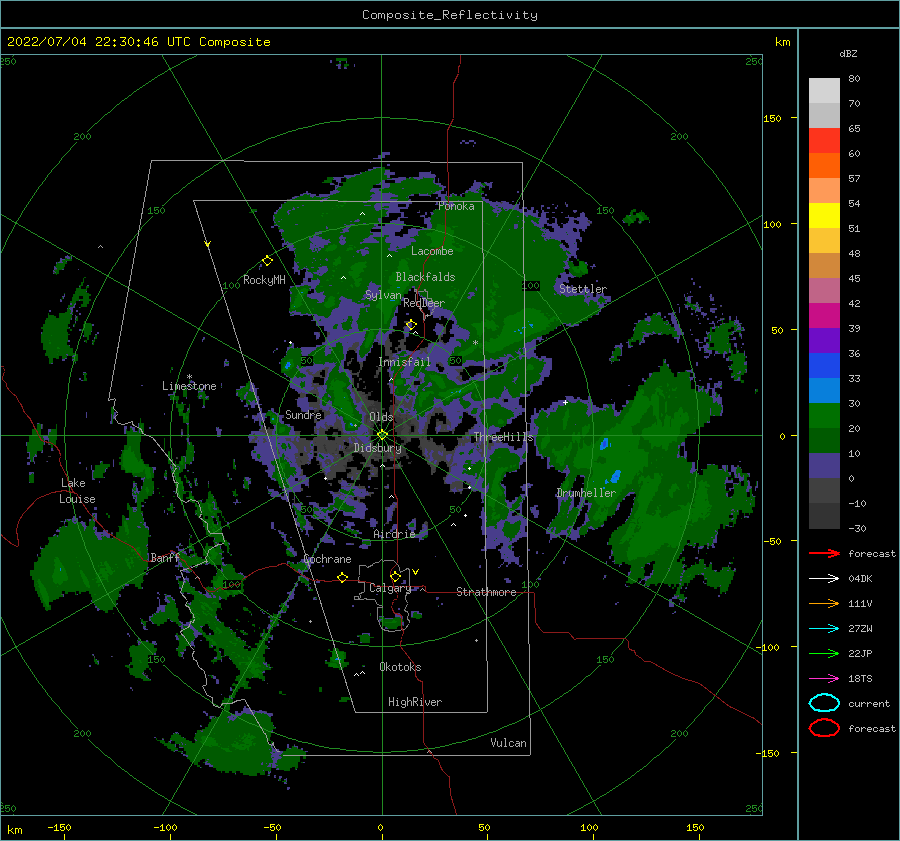
Task: Click the Innisfail town label
Action: click(404, 362)
